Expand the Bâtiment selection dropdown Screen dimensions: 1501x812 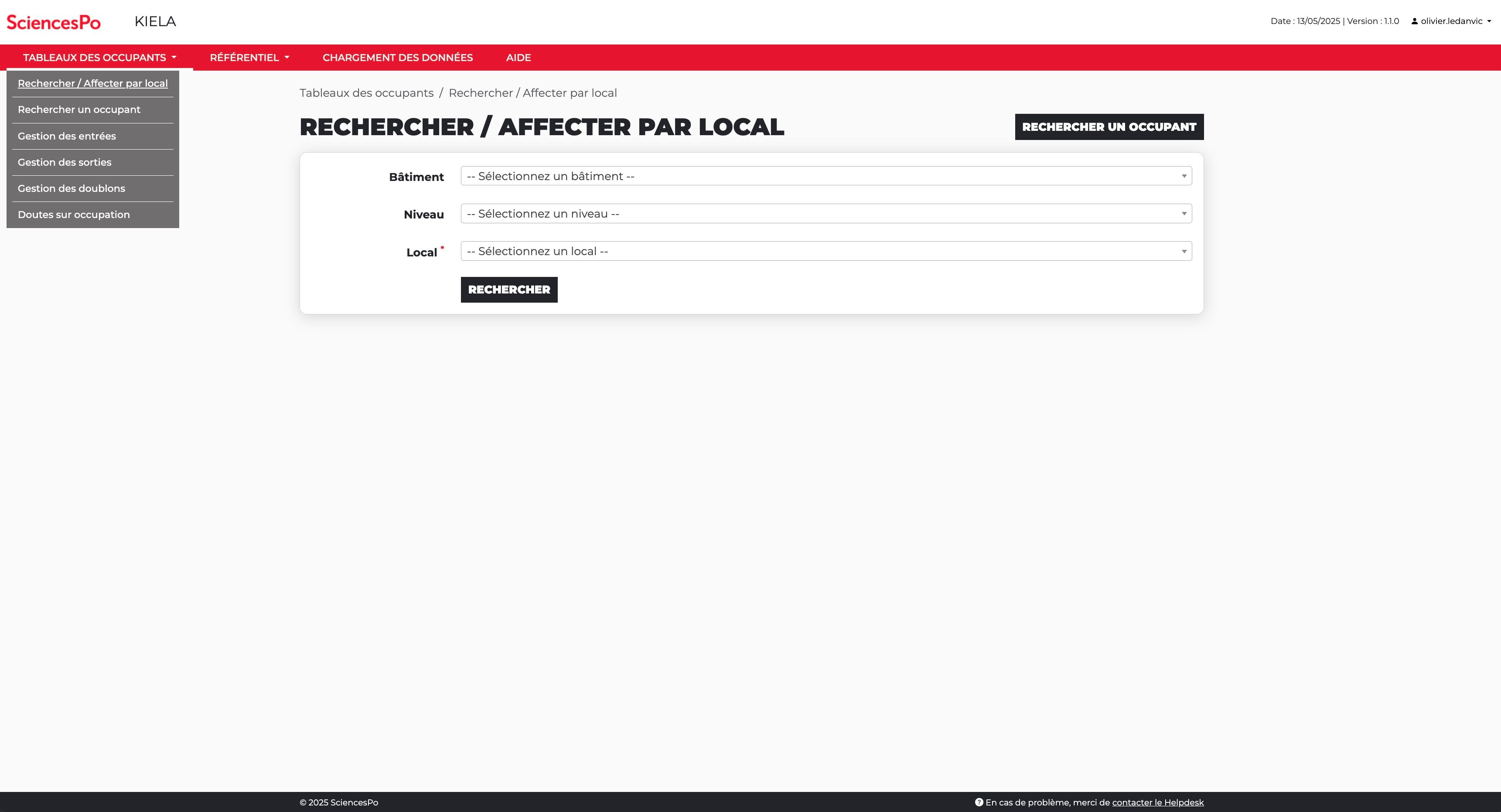point(826,176)
